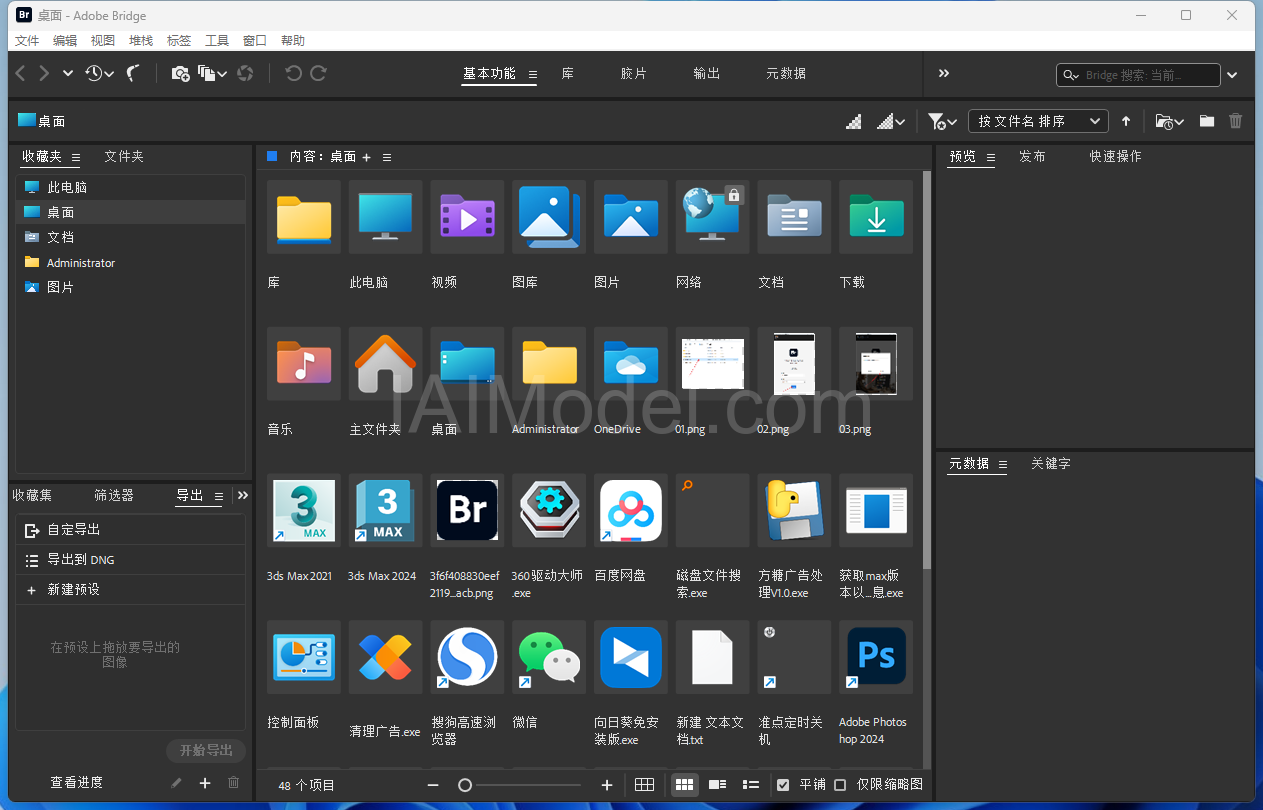Viewport: 1263px width, 810px height.
Task: Add a new content tab with plus
Action: point(366,157)
